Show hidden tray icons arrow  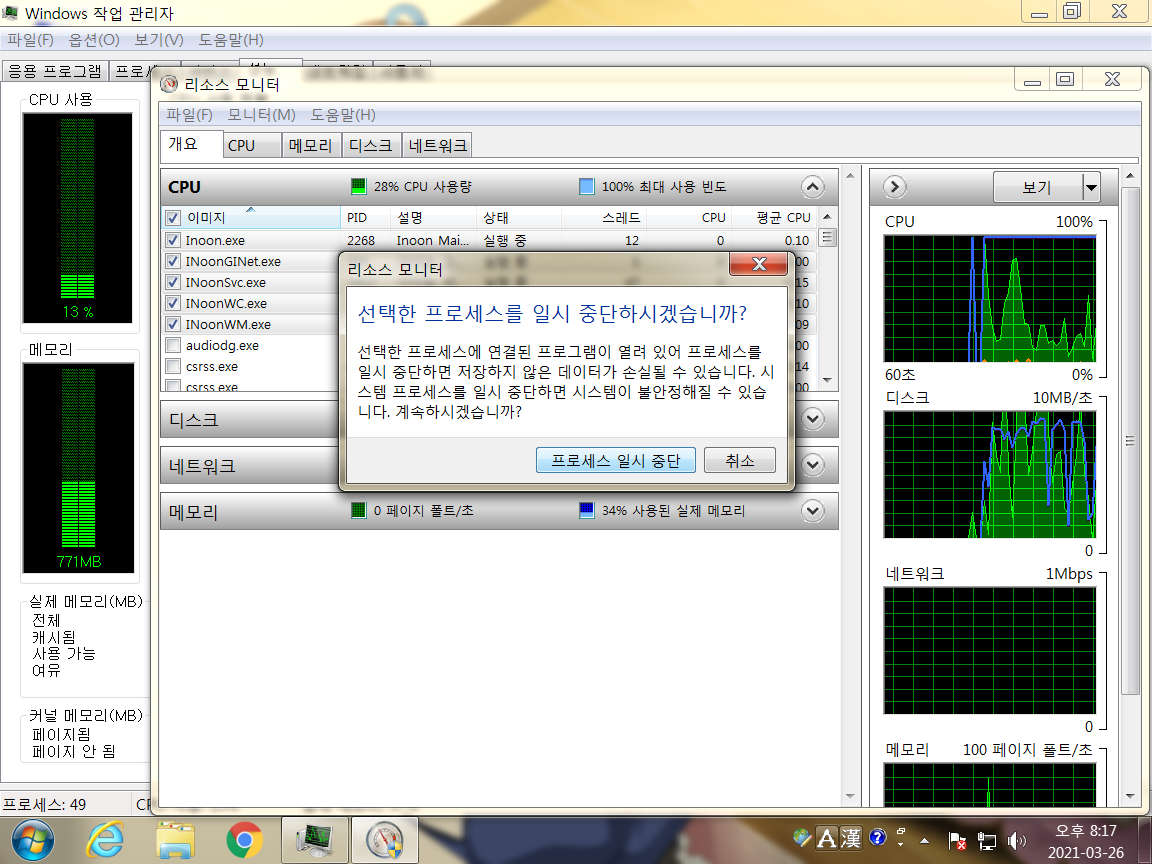[x=924, y=840]
